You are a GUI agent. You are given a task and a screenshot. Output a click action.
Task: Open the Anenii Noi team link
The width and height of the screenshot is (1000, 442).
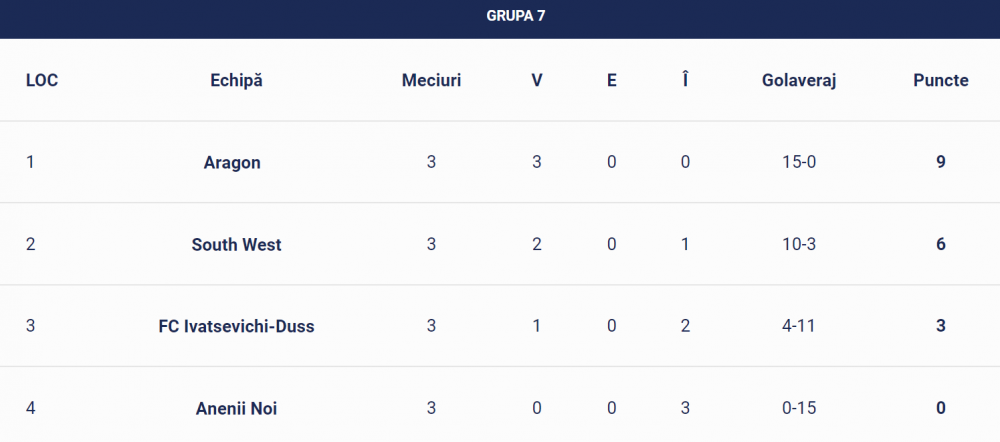237,408
